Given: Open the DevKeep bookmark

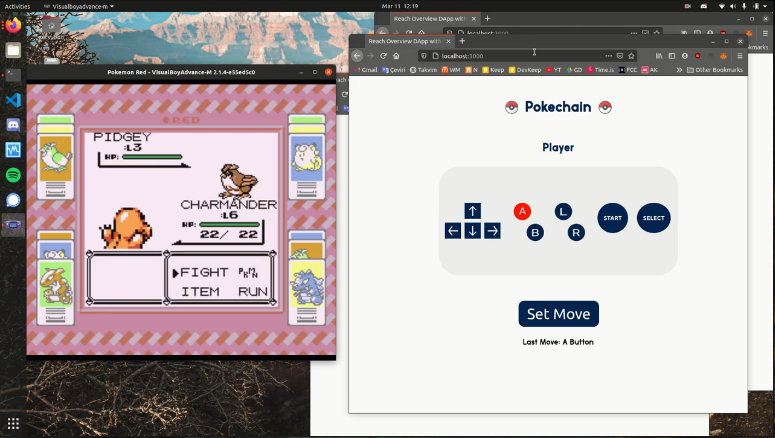Looking at the screenshot, I should 525,70.
